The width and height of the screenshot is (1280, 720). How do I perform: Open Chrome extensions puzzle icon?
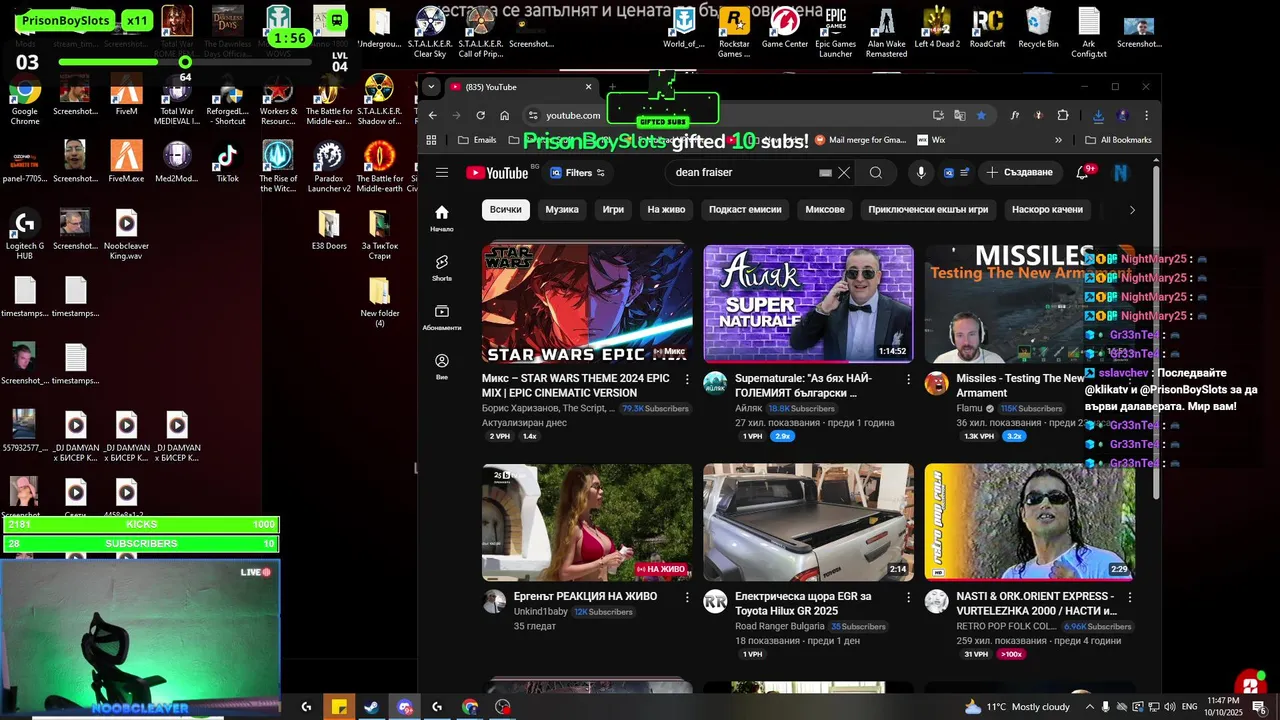point(1063,115)
